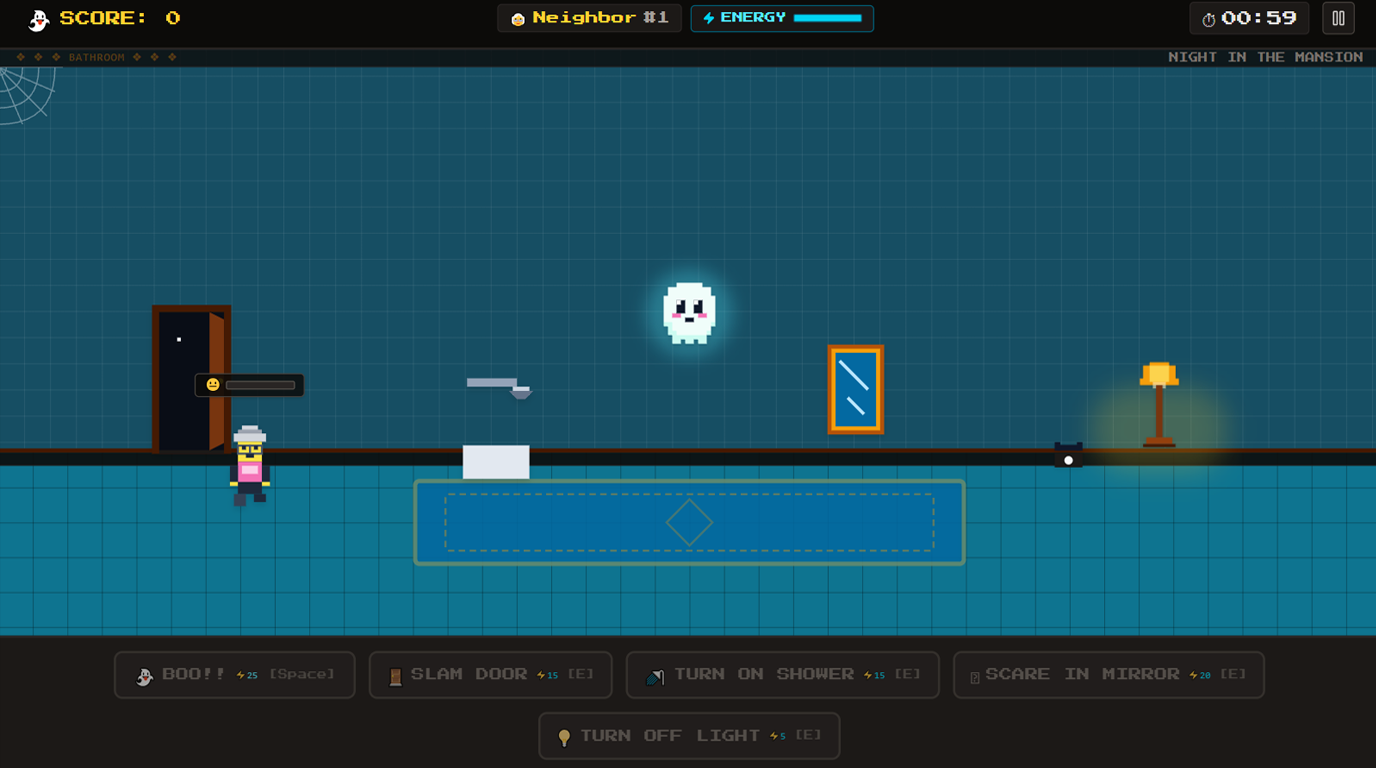Click the ghost icon on BOO!! button
The width and height of the screenshot is (1376, 768).
[x=145, y=677]
